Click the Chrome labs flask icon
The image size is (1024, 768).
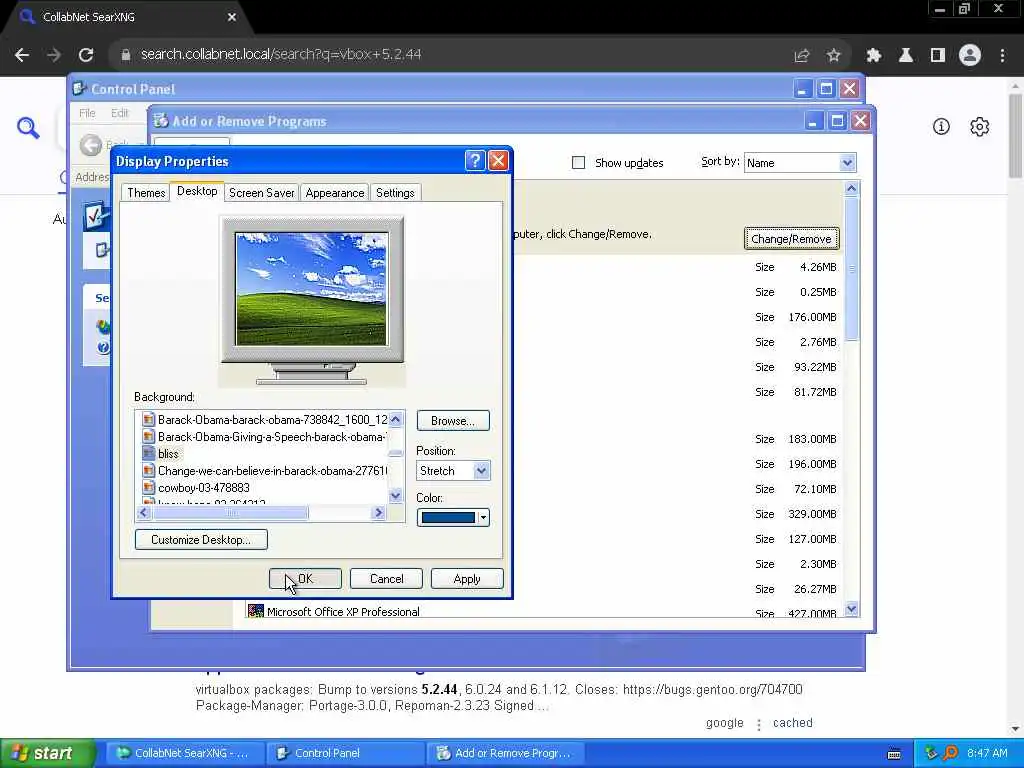(x=906, y=56)
